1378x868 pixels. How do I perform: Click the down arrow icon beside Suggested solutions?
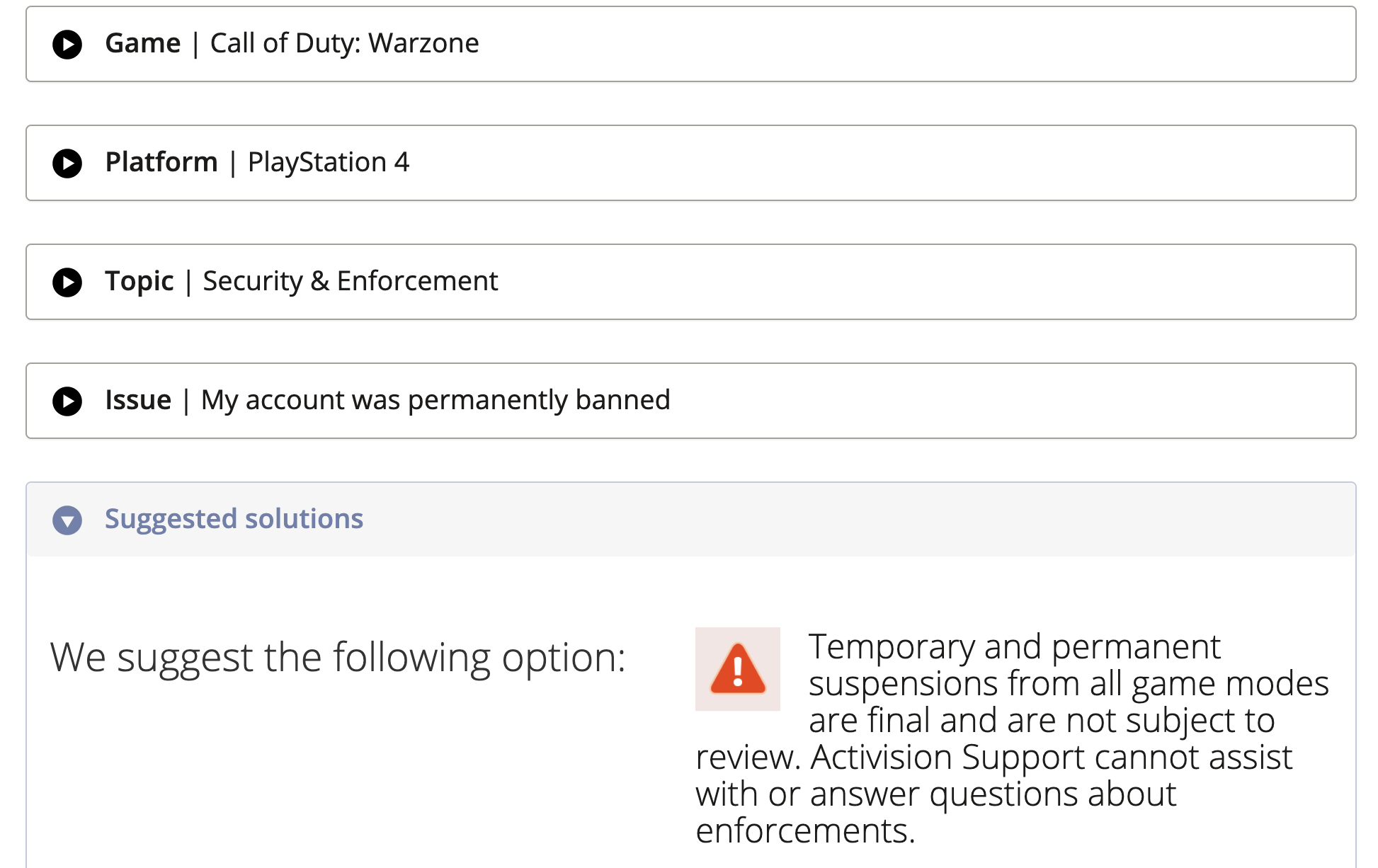(x=67, y=520)
